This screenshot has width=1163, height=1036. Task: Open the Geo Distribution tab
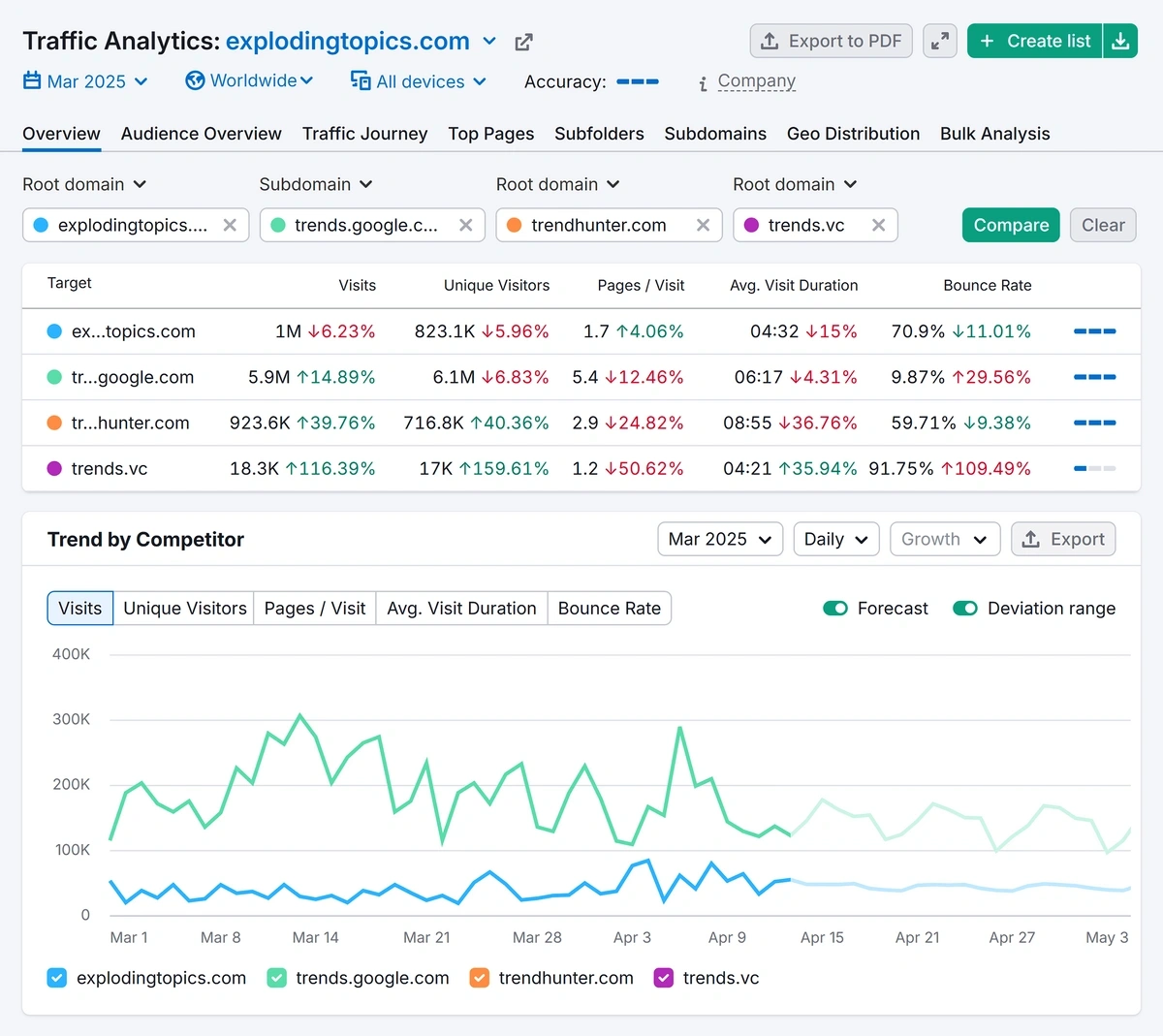[854, 134]
